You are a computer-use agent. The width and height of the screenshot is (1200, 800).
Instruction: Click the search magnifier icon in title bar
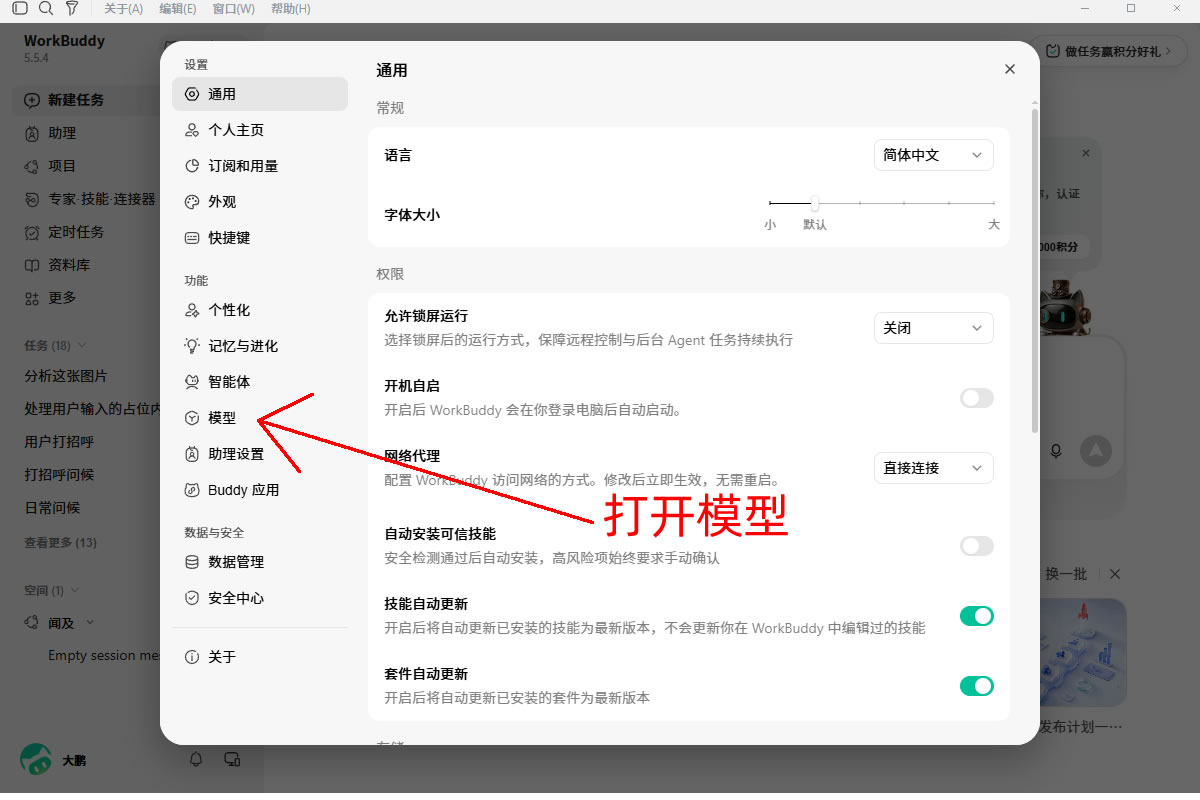click(x=46, y=8)
